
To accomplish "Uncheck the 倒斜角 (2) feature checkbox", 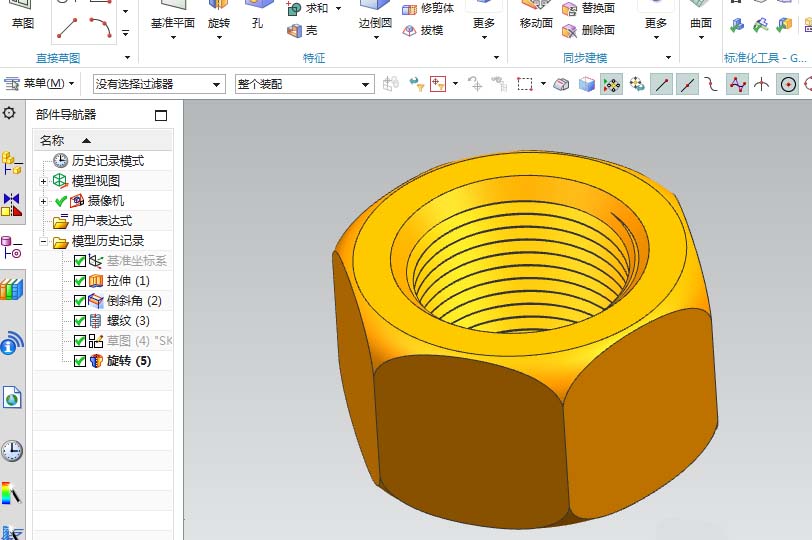I will 80,301.
